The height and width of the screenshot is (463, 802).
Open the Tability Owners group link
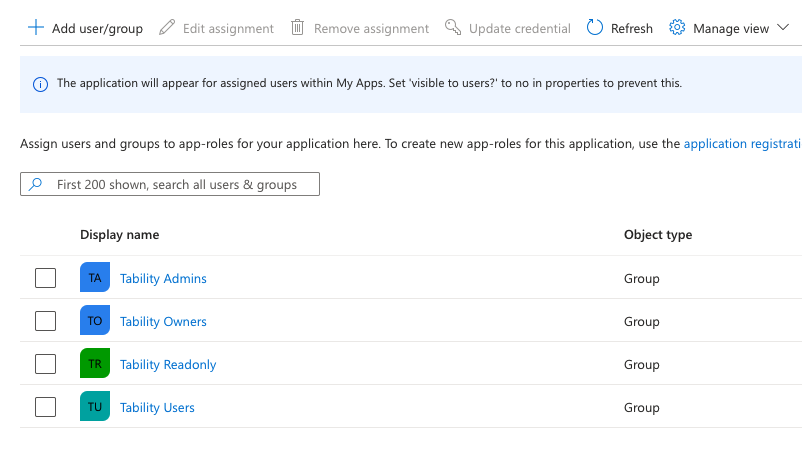click(x=163, y=322)
